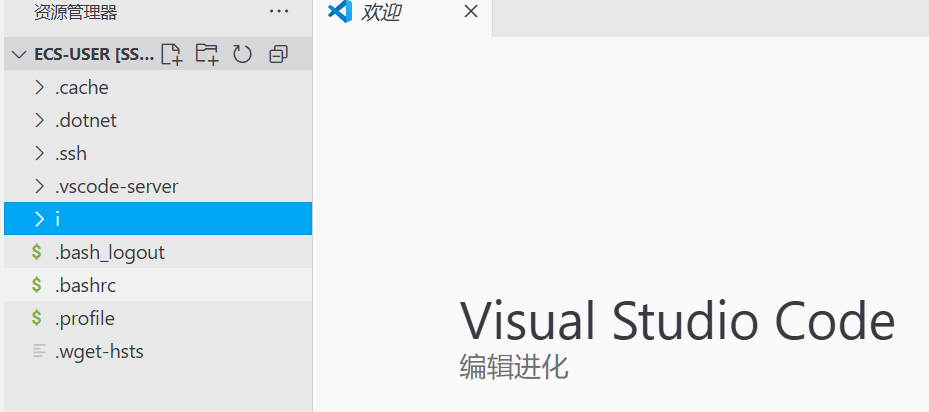Expand the .vscode-server folder
929x412 pixels.
pos(158,187)
